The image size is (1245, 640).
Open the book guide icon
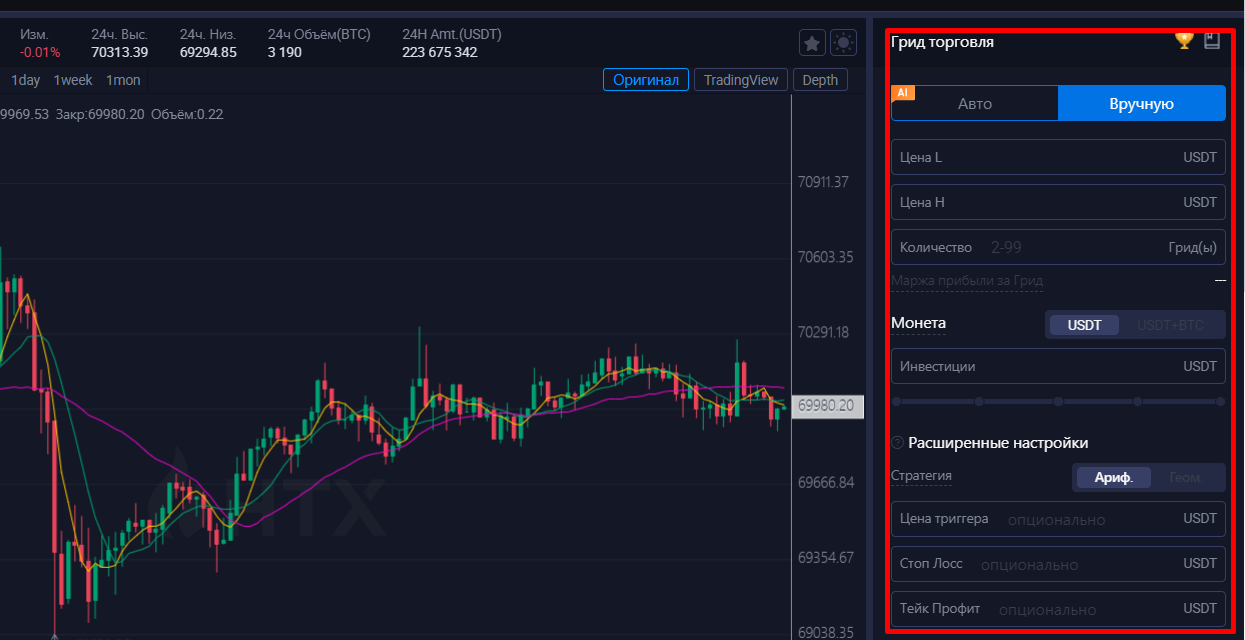(1212, 40)
